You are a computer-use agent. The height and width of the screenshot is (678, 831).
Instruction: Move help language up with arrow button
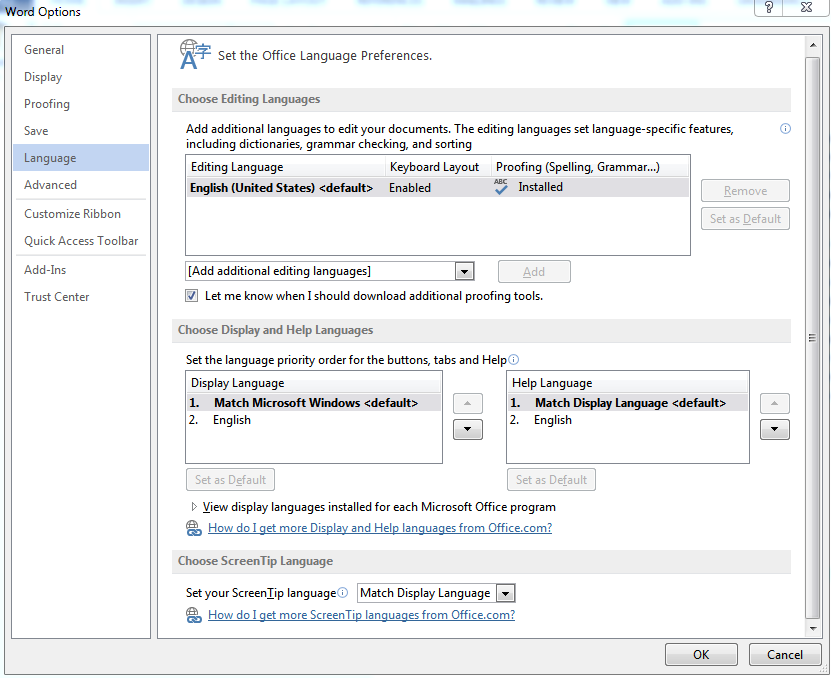pyautogui.click(x=775, y=403)
